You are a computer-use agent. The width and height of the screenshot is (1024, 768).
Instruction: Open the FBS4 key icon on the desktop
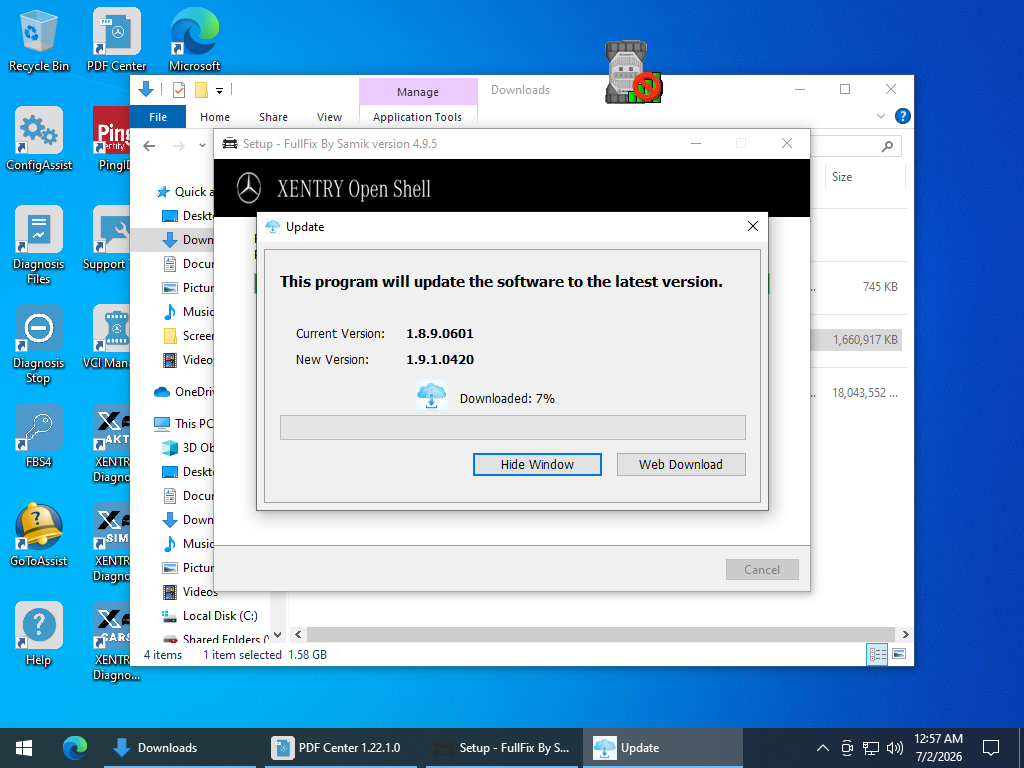tap(39, 436)
